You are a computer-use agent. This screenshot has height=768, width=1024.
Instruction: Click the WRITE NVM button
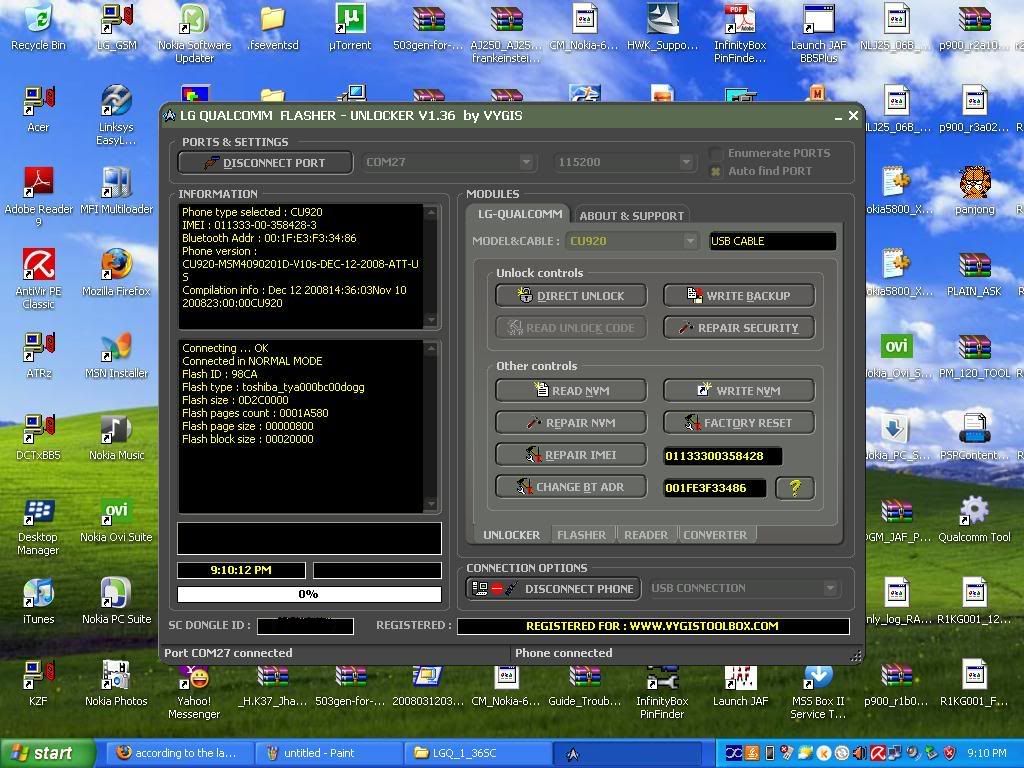pos(739,391)
